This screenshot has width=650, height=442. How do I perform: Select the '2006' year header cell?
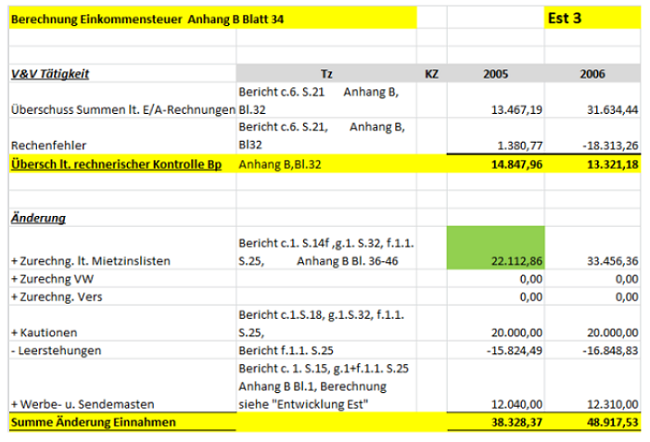coord(597,74)
